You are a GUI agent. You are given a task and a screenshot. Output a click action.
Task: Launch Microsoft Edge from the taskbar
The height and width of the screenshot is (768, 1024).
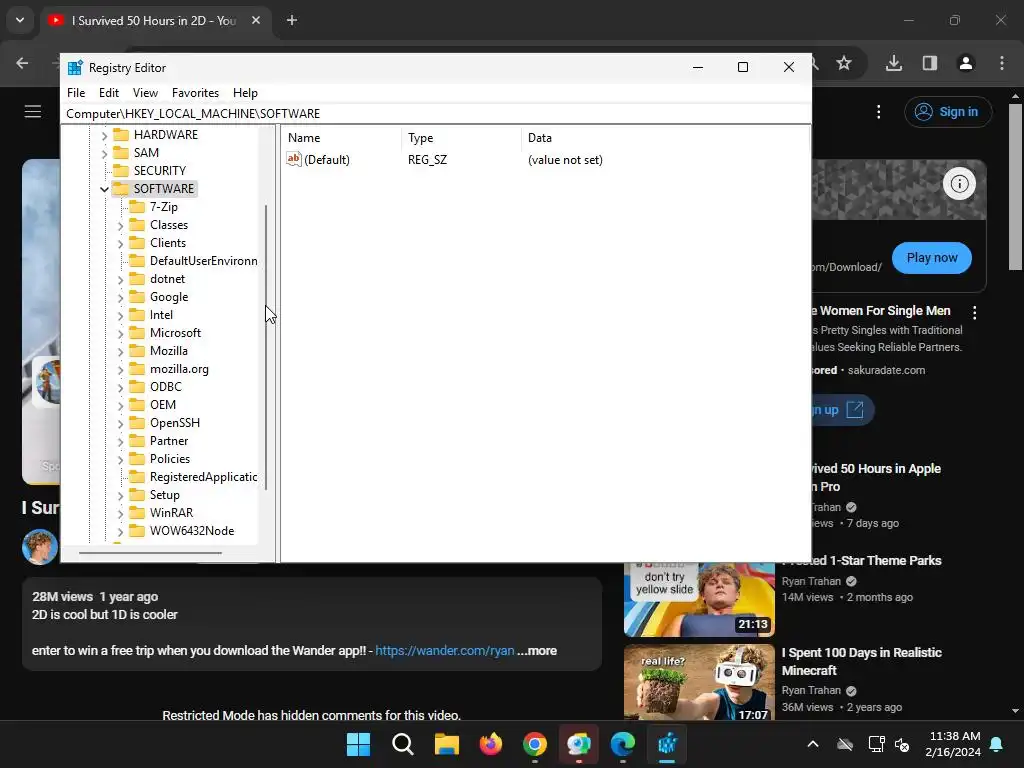622,744
